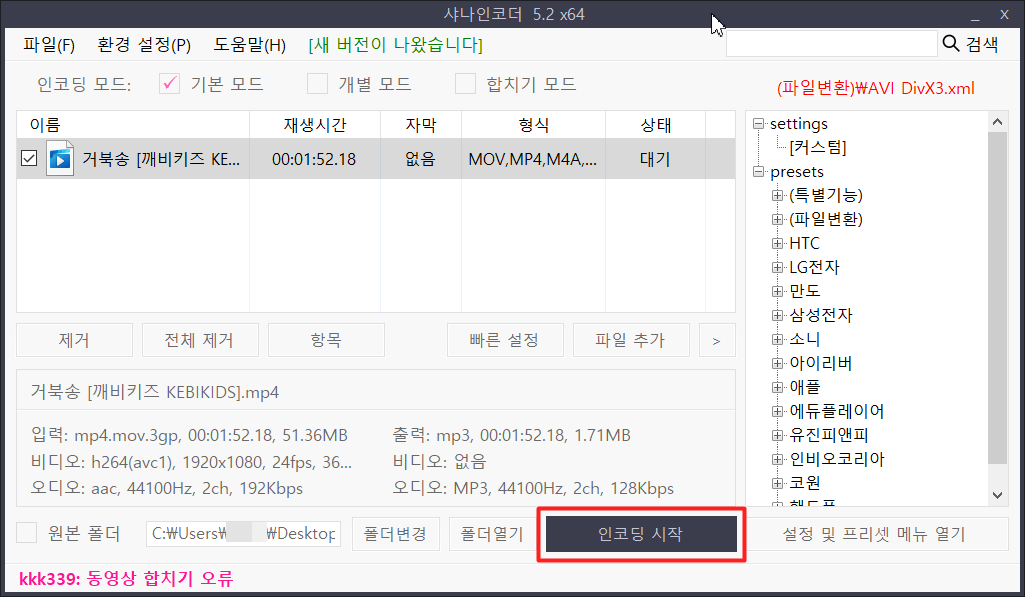
Task: Click 검색 search label
Action: click(983, 44)
